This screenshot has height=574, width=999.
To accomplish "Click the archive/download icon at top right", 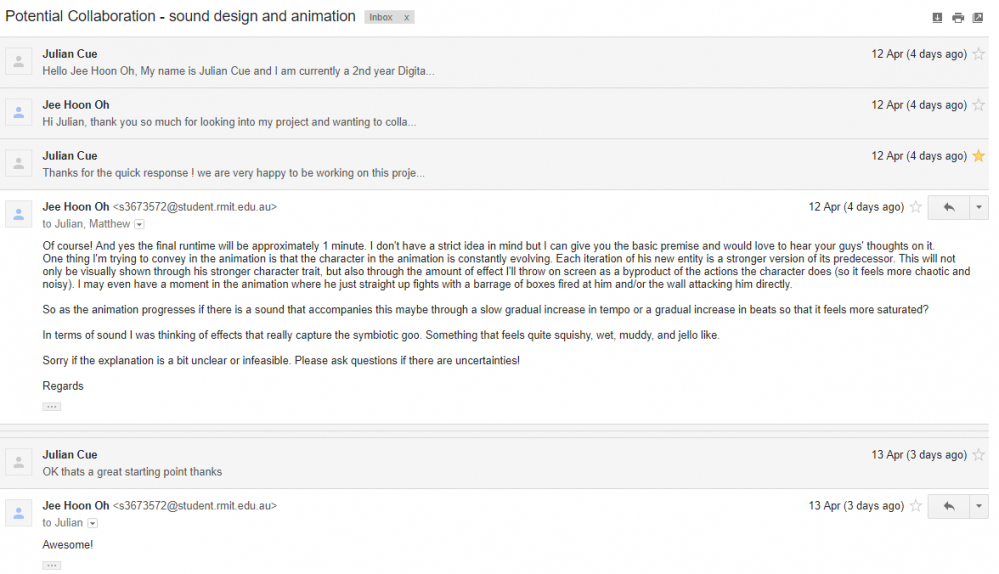I will coord(937,18).
